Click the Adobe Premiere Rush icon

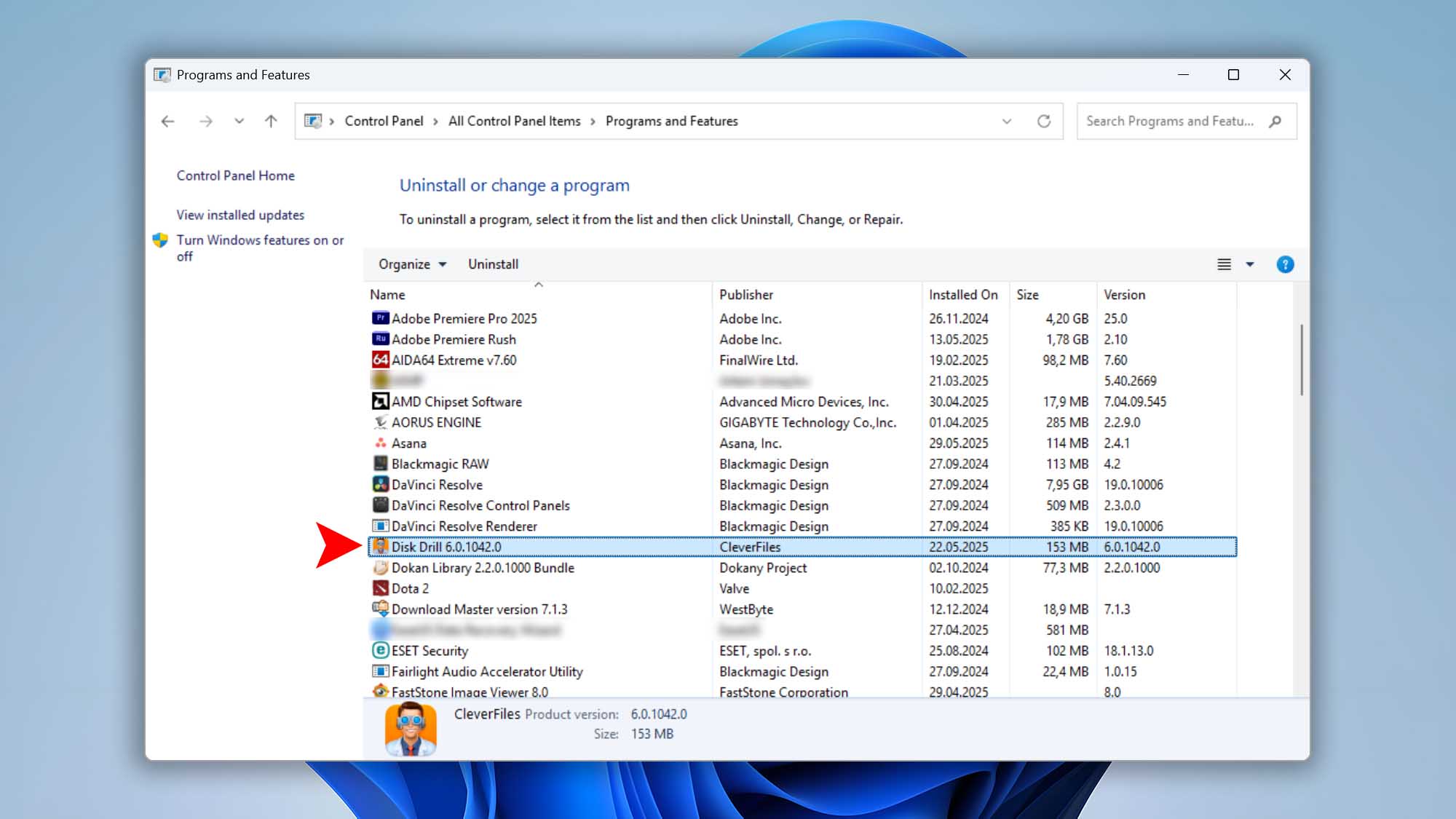click(380, 339)
